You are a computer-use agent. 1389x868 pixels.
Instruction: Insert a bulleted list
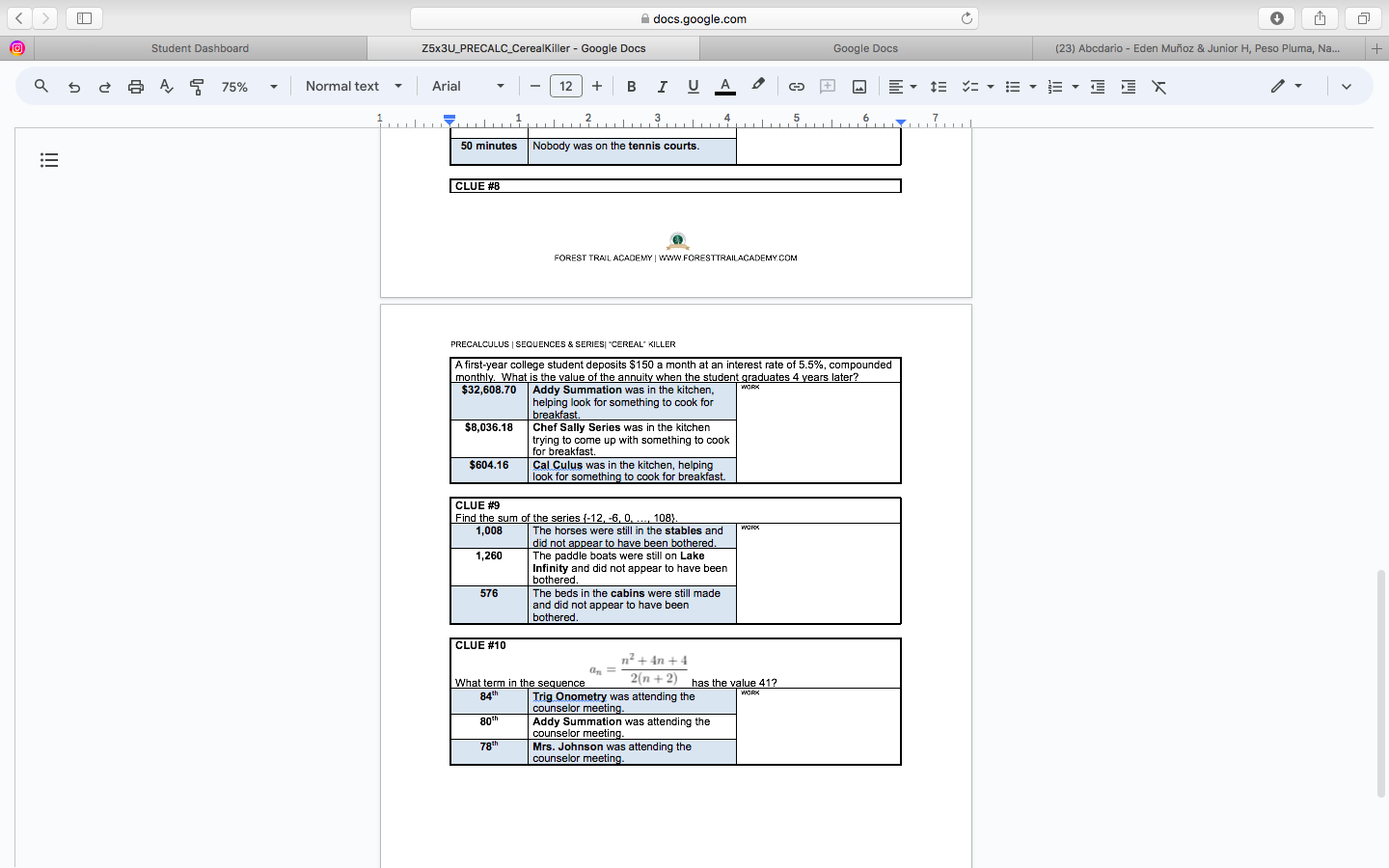point(1012,87)
